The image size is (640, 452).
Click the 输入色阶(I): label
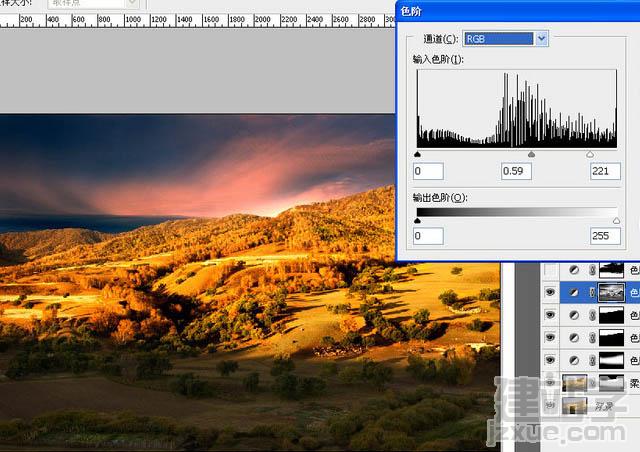[x=438, y=60]
